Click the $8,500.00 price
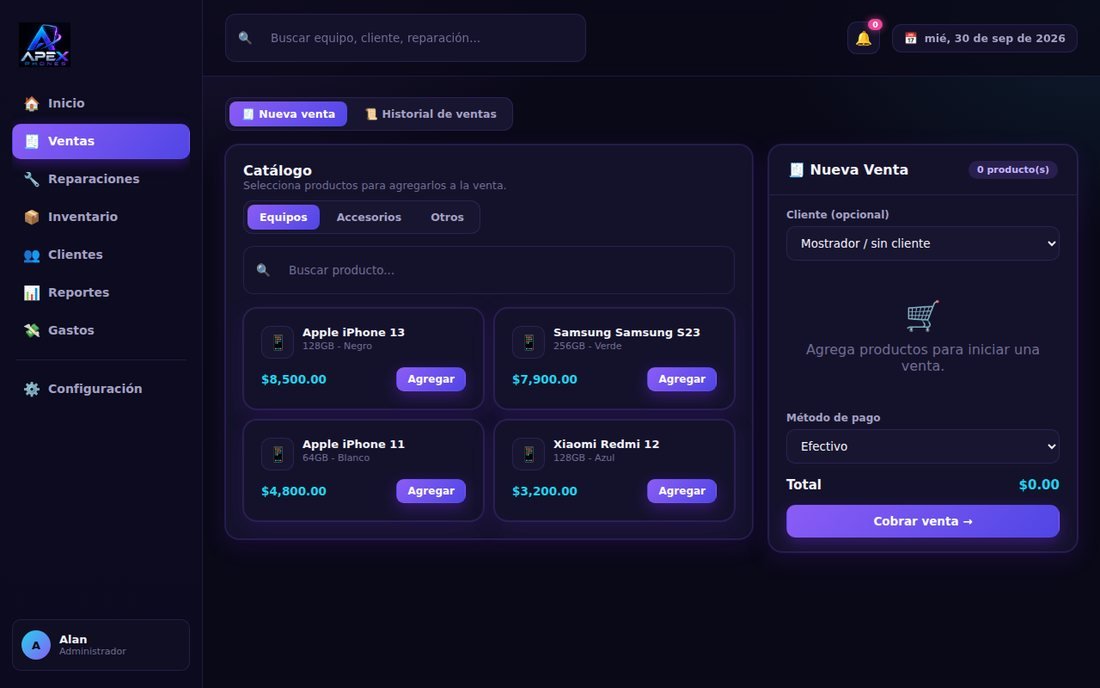Image resolution: width=1100 pixels, height=688 pixels. click(x=294, y=379)
